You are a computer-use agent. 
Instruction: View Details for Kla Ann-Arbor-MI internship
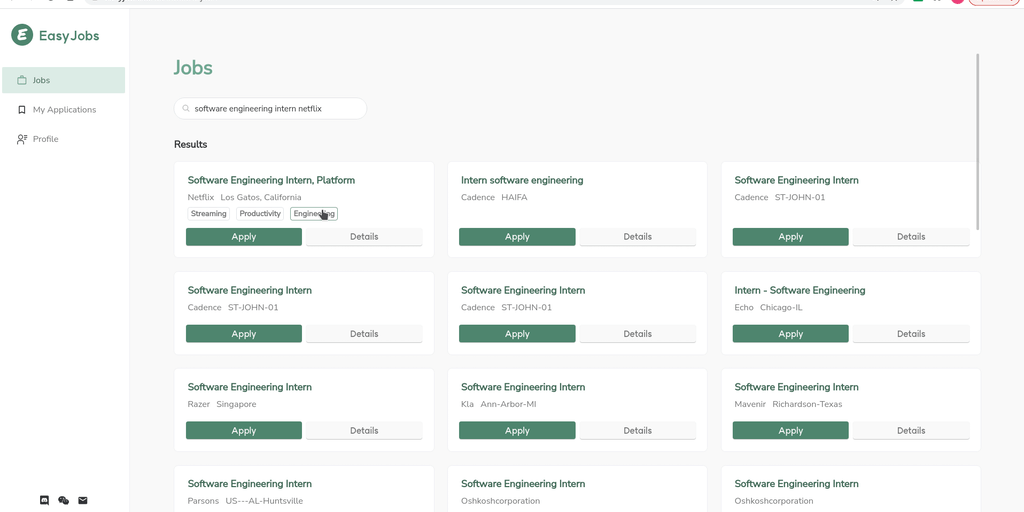point(637,431)
